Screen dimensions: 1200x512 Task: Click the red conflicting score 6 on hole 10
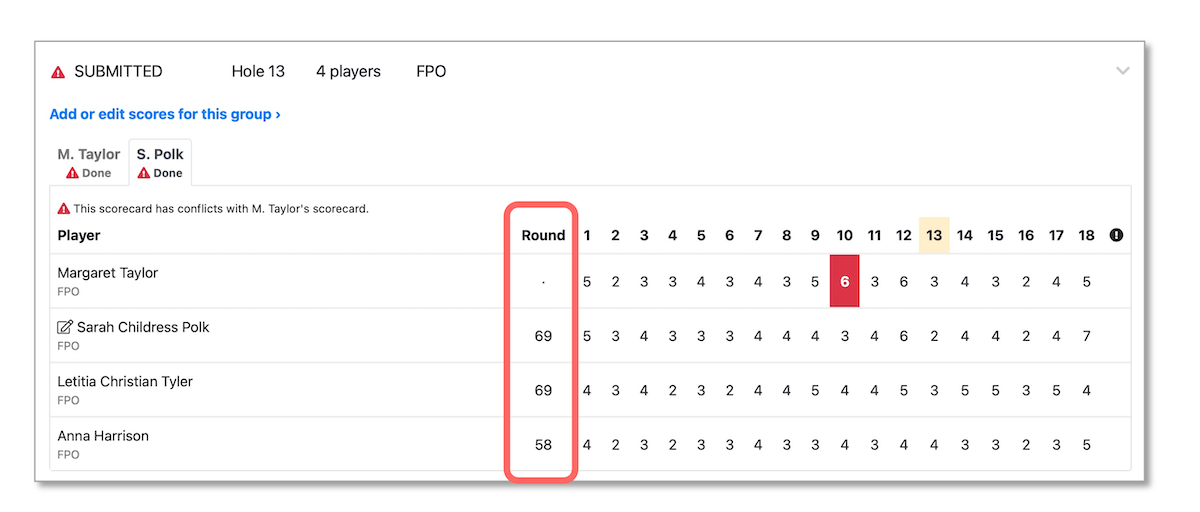(845, 281)
